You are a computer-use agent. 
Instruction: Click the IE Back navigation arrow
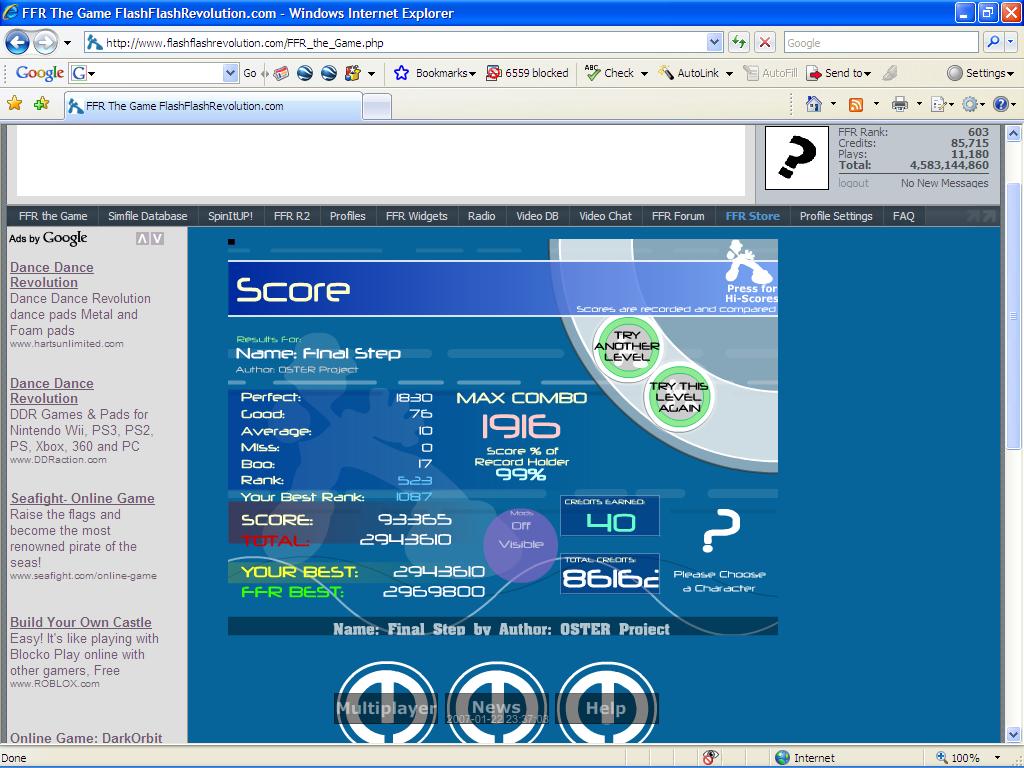pos(18,43)
